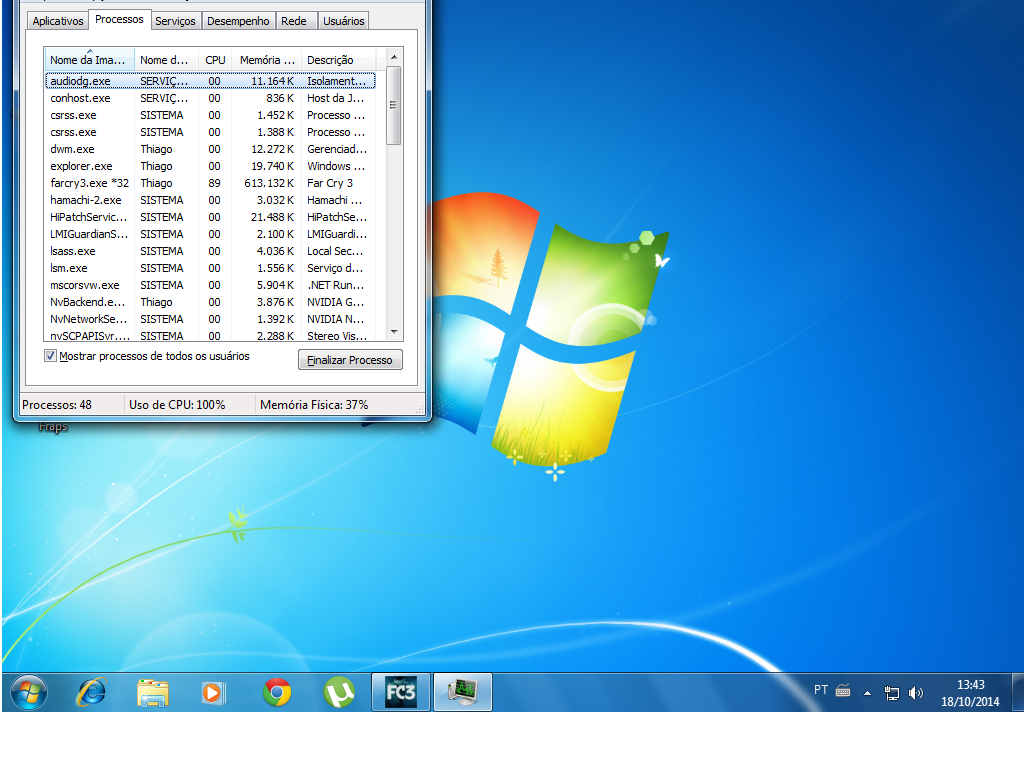Click the process list scrollbar thumb

click(394, 105)
